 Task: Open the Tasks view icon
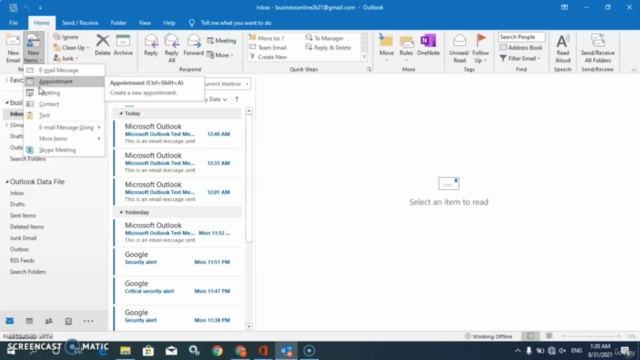click(x=69, y=321)
